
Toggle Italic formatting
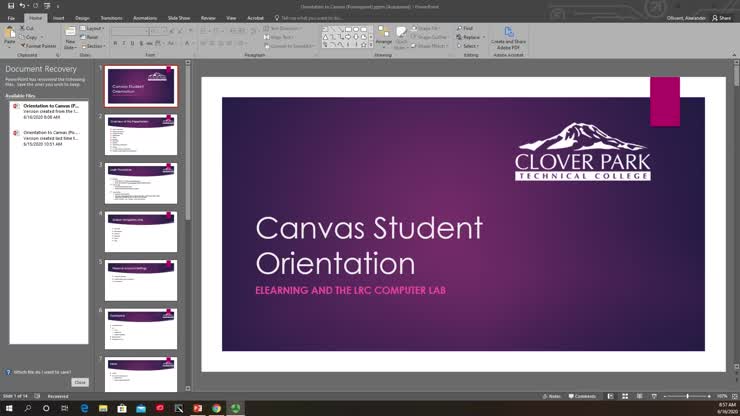pos(124,43)
